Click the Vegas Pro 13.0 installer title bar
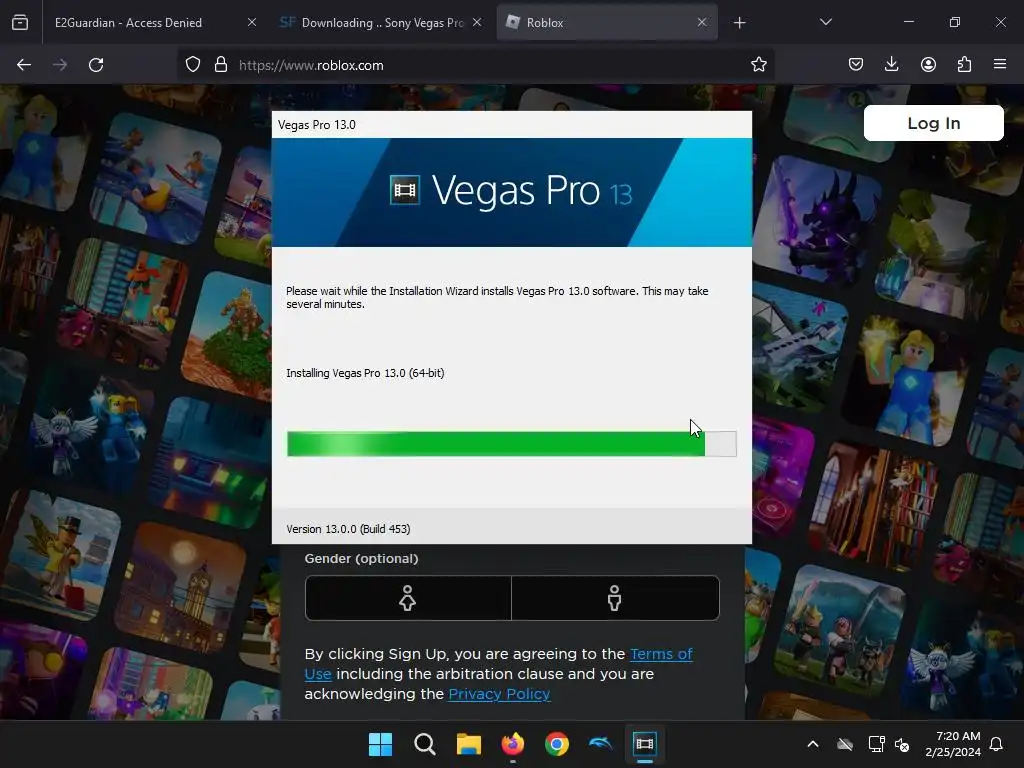Screen dimensions: 1024x768 pyautogui.click(x=512, y=124)
